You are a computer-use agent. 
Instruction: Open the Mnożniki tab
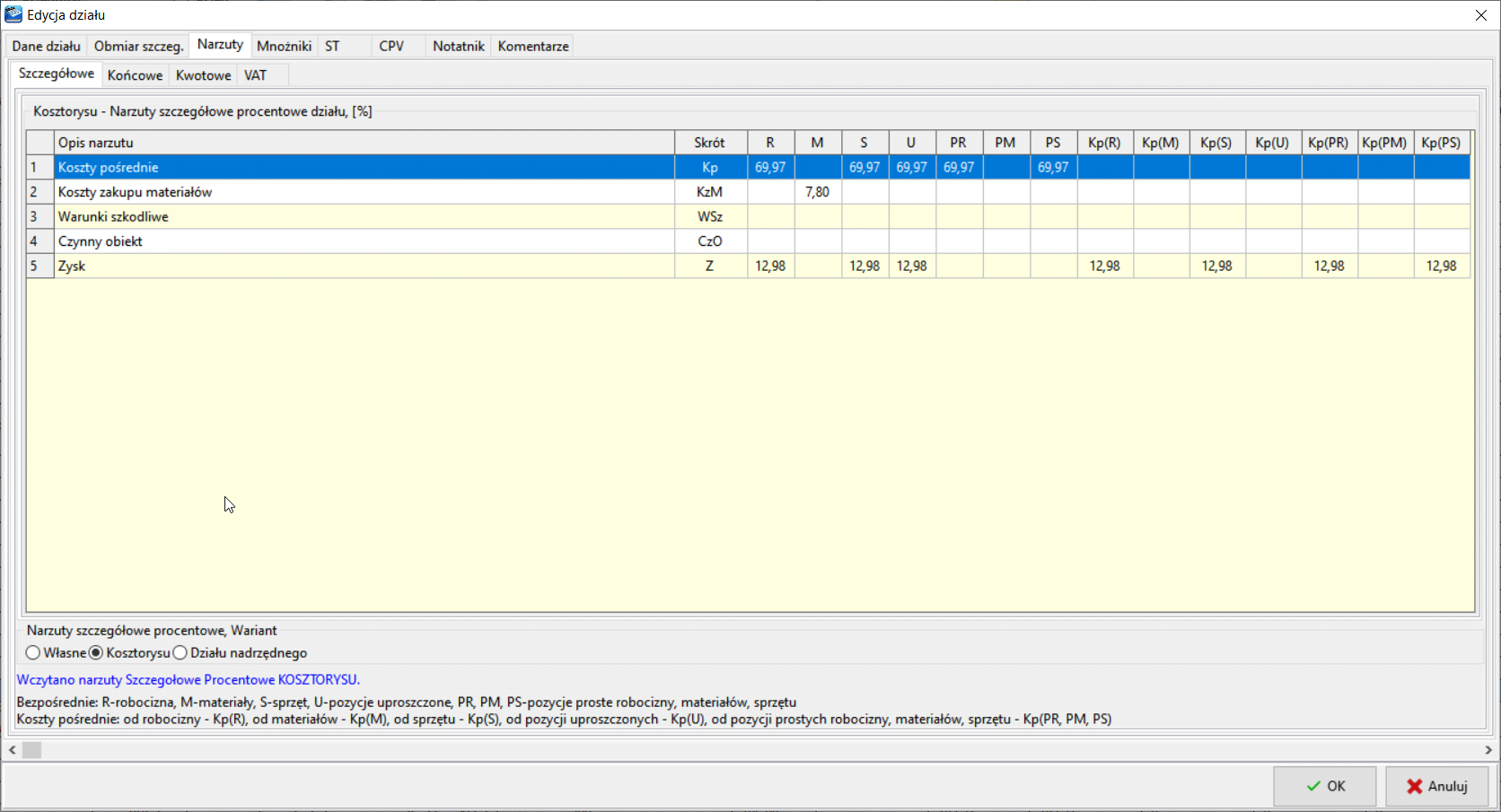[x=285, y=46]
